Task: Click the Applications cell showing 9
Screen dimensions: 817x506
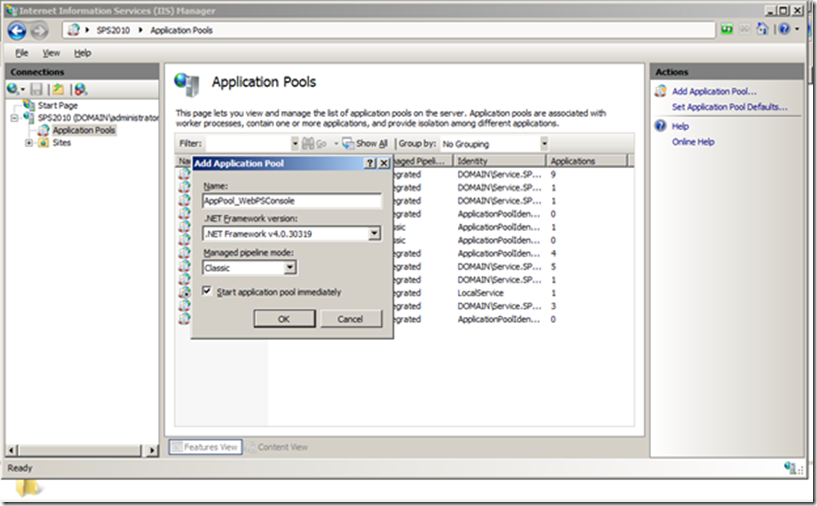Action: coord(553,175)
